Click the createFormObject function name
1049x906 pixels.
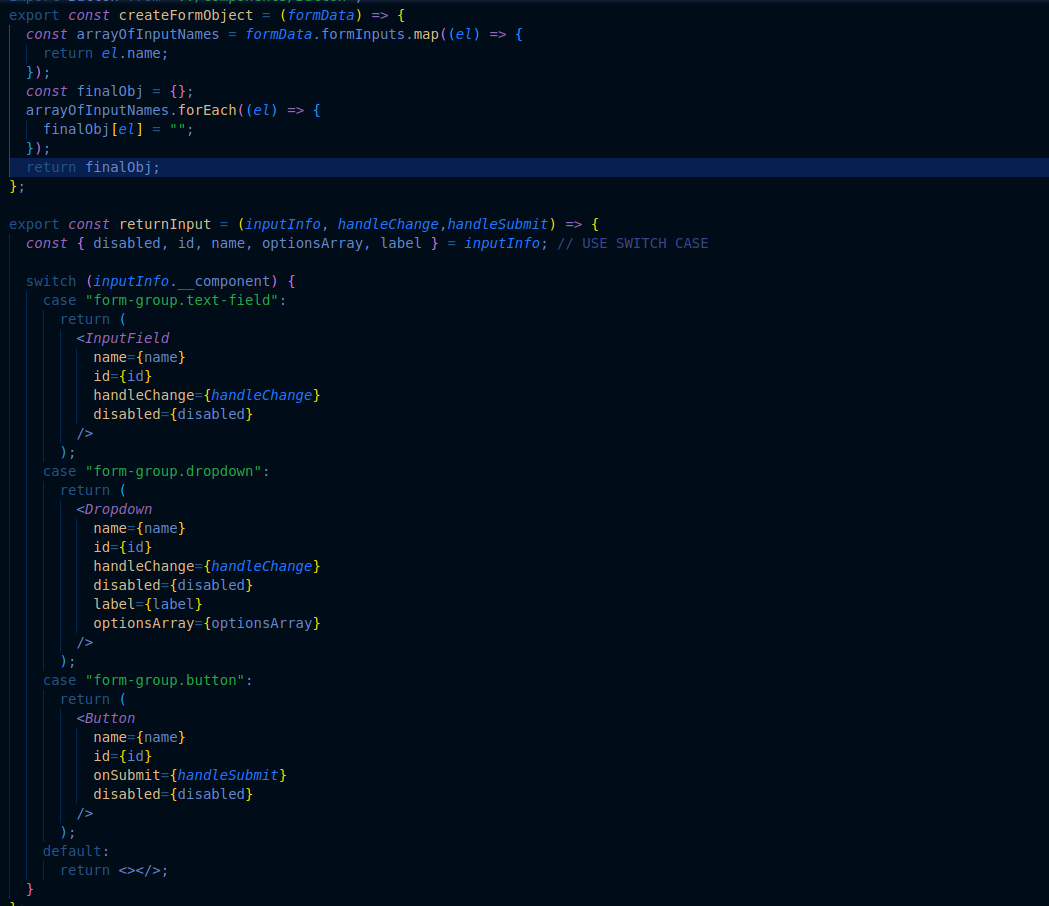click(186, 15)
